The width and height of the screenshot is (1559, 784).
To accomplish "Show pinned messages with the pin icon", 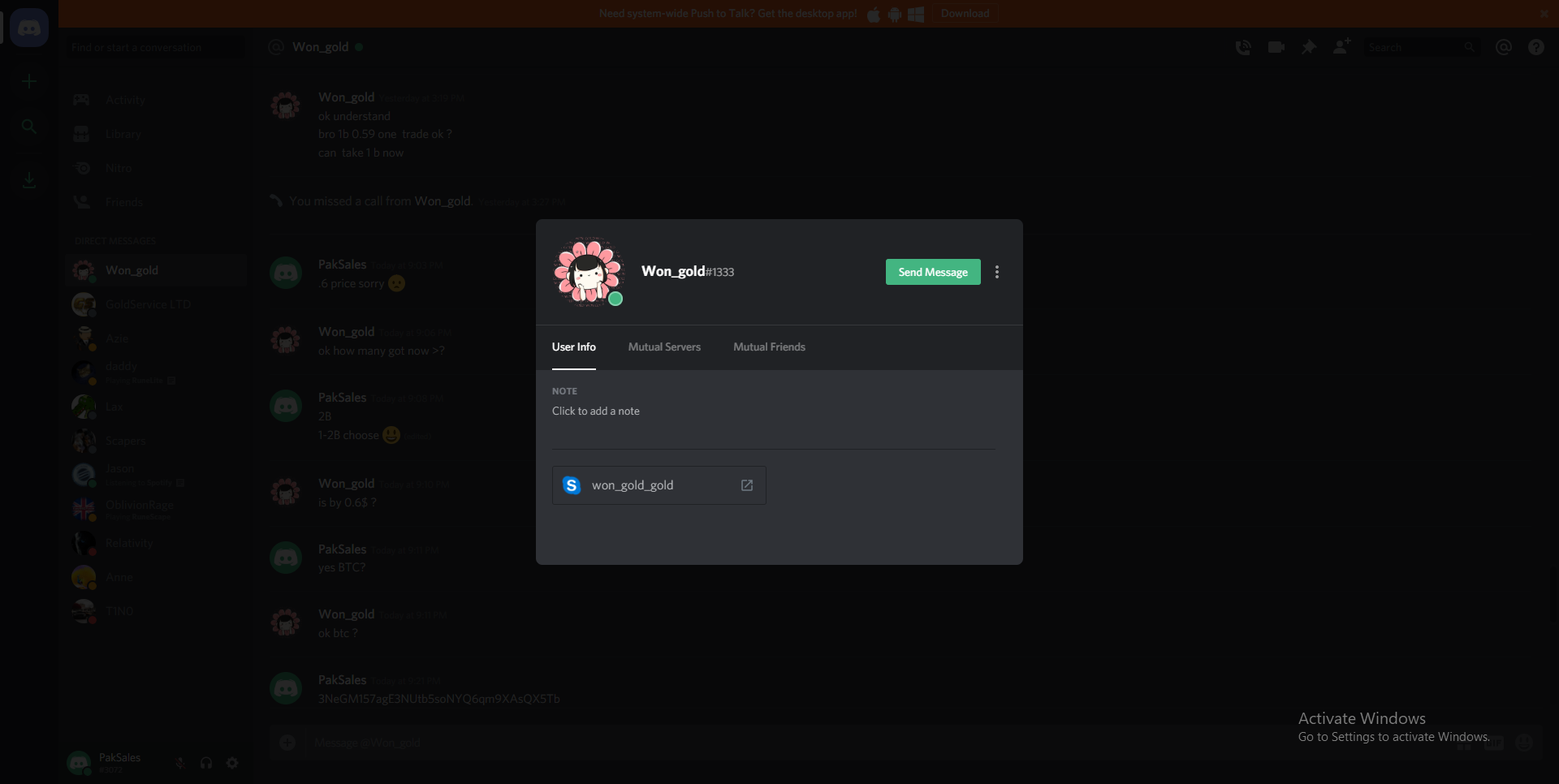I will point(1309,47).
